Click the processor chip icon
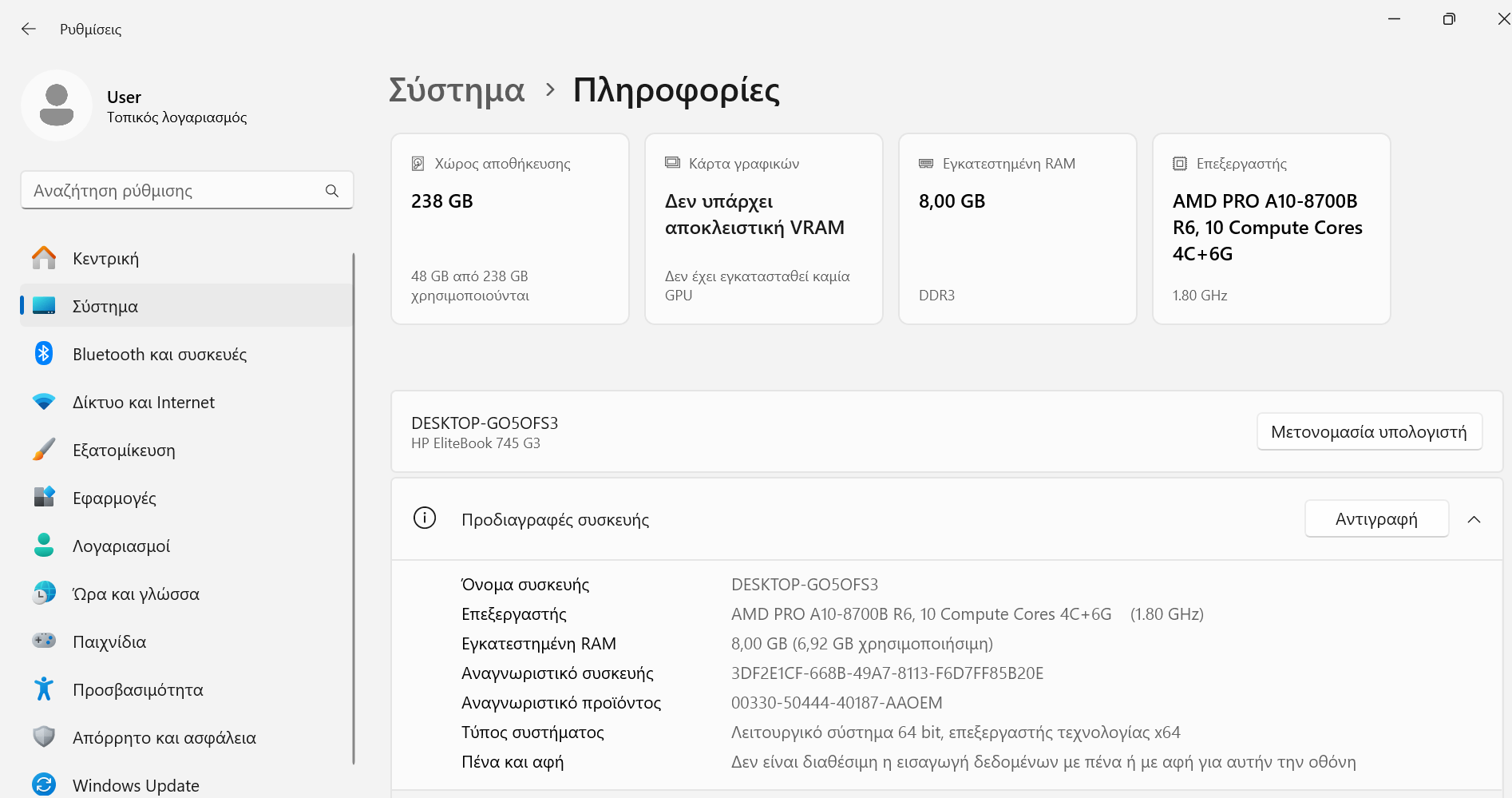The image size is (1512, 798). point(1180,164)
